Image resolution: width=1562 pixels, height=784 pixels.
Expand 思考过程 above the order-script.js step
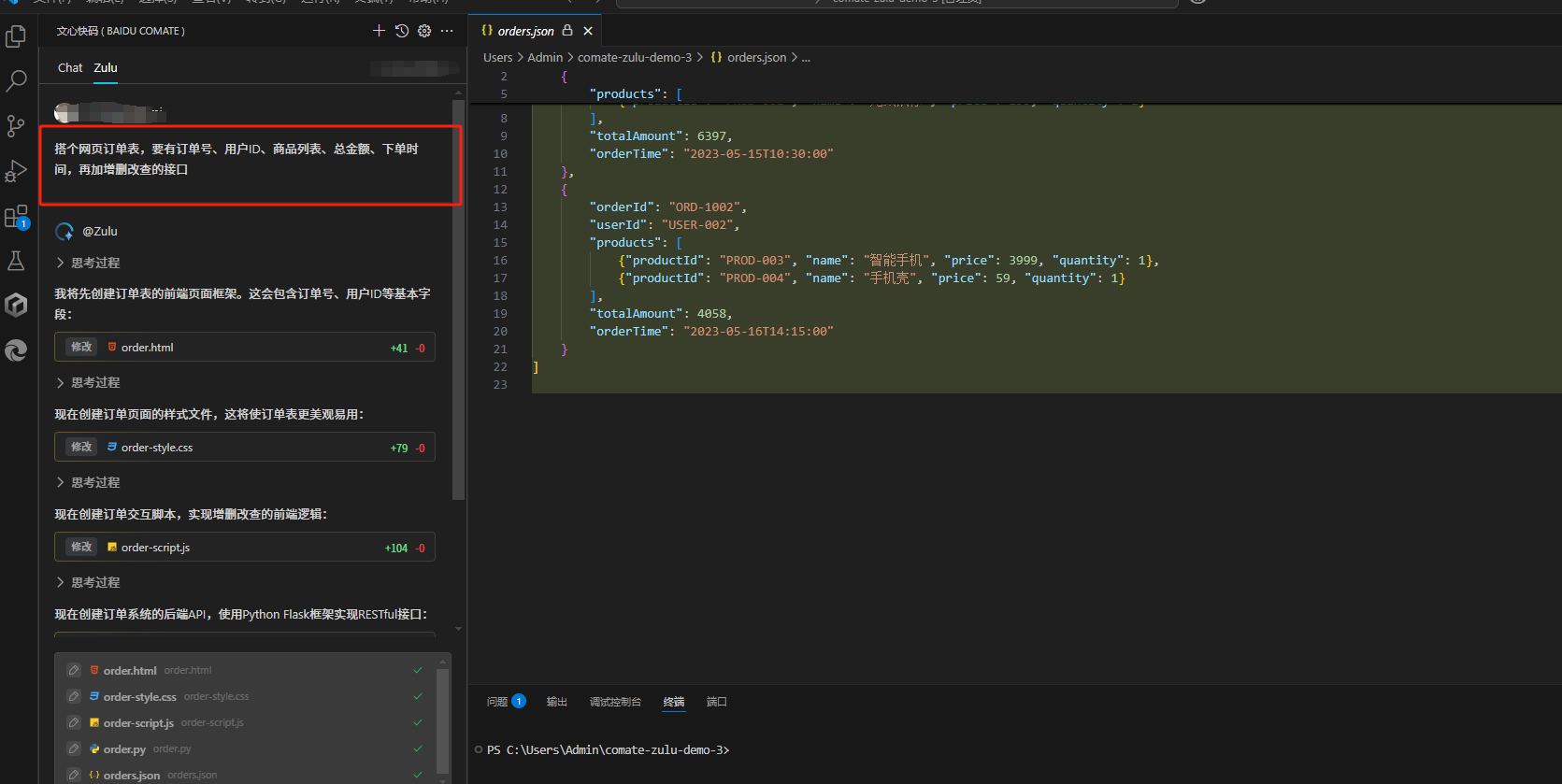[x=88, y=482]
